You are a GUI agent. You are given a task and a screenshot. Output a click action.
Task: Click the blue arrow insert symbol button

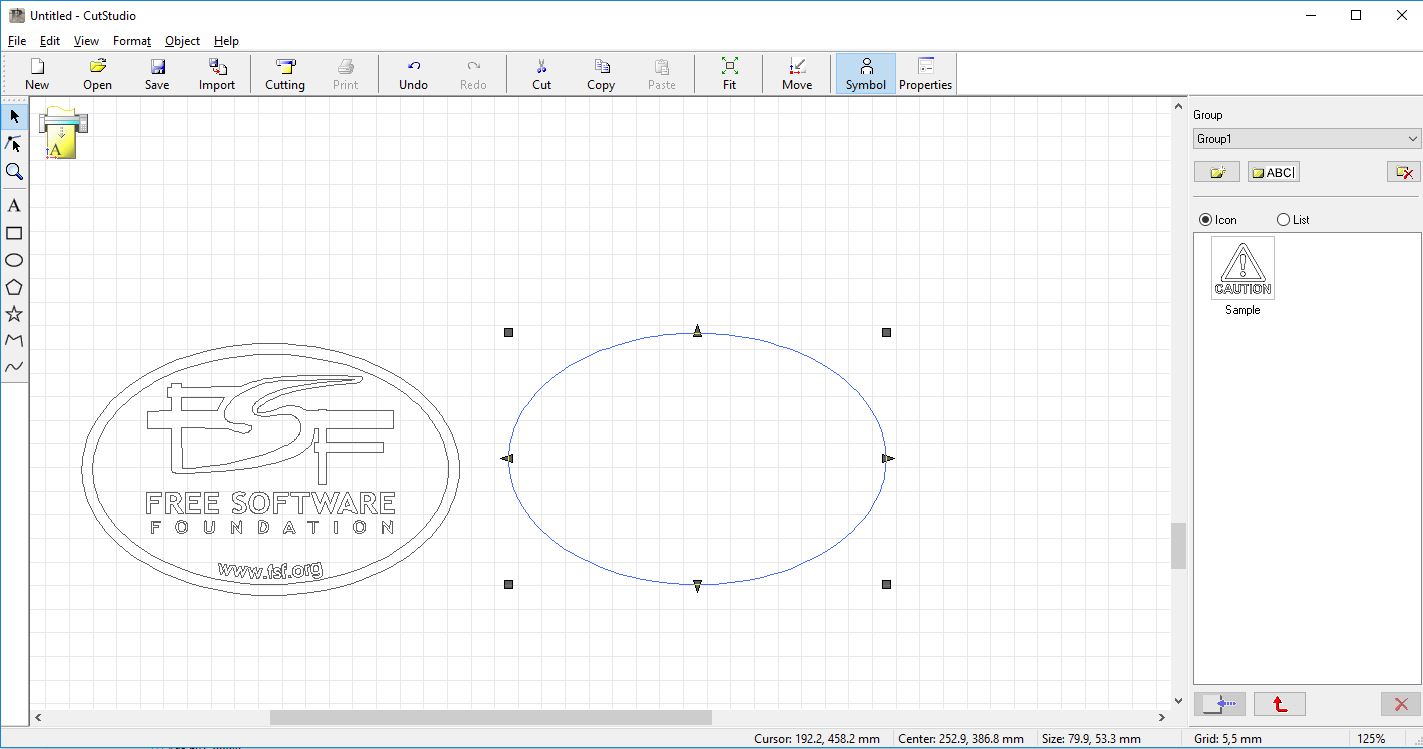(x=1220, y=704)
